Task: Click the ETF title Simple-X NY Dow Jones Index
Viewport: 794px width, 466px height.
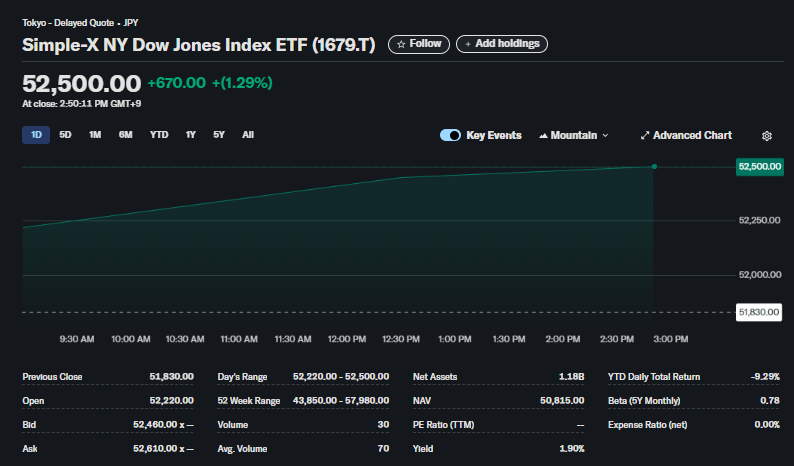Action: [x=198, y=45]
